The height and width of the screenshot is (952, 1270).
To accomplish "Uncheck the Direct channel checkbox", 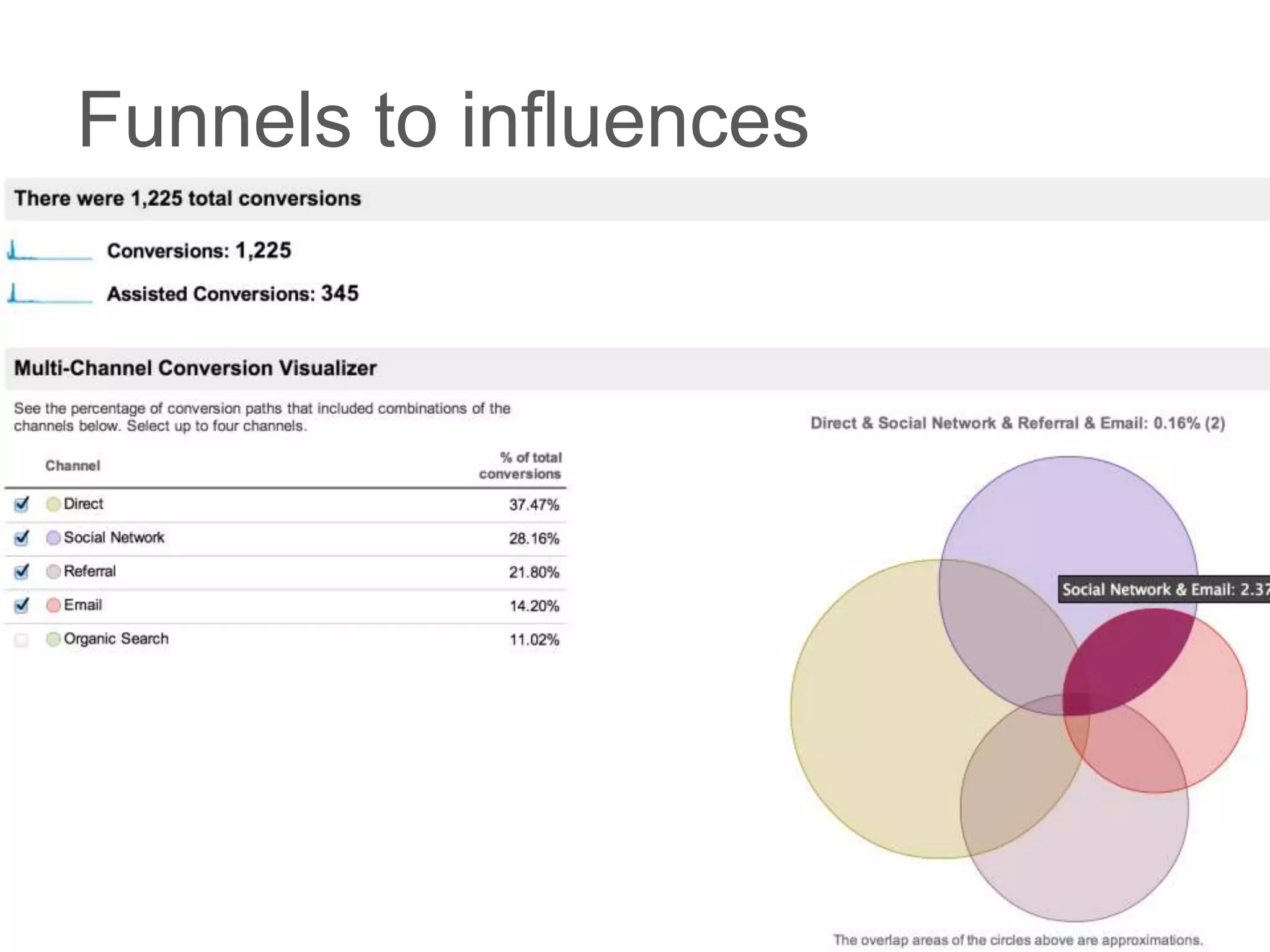I will coord(22,504).
